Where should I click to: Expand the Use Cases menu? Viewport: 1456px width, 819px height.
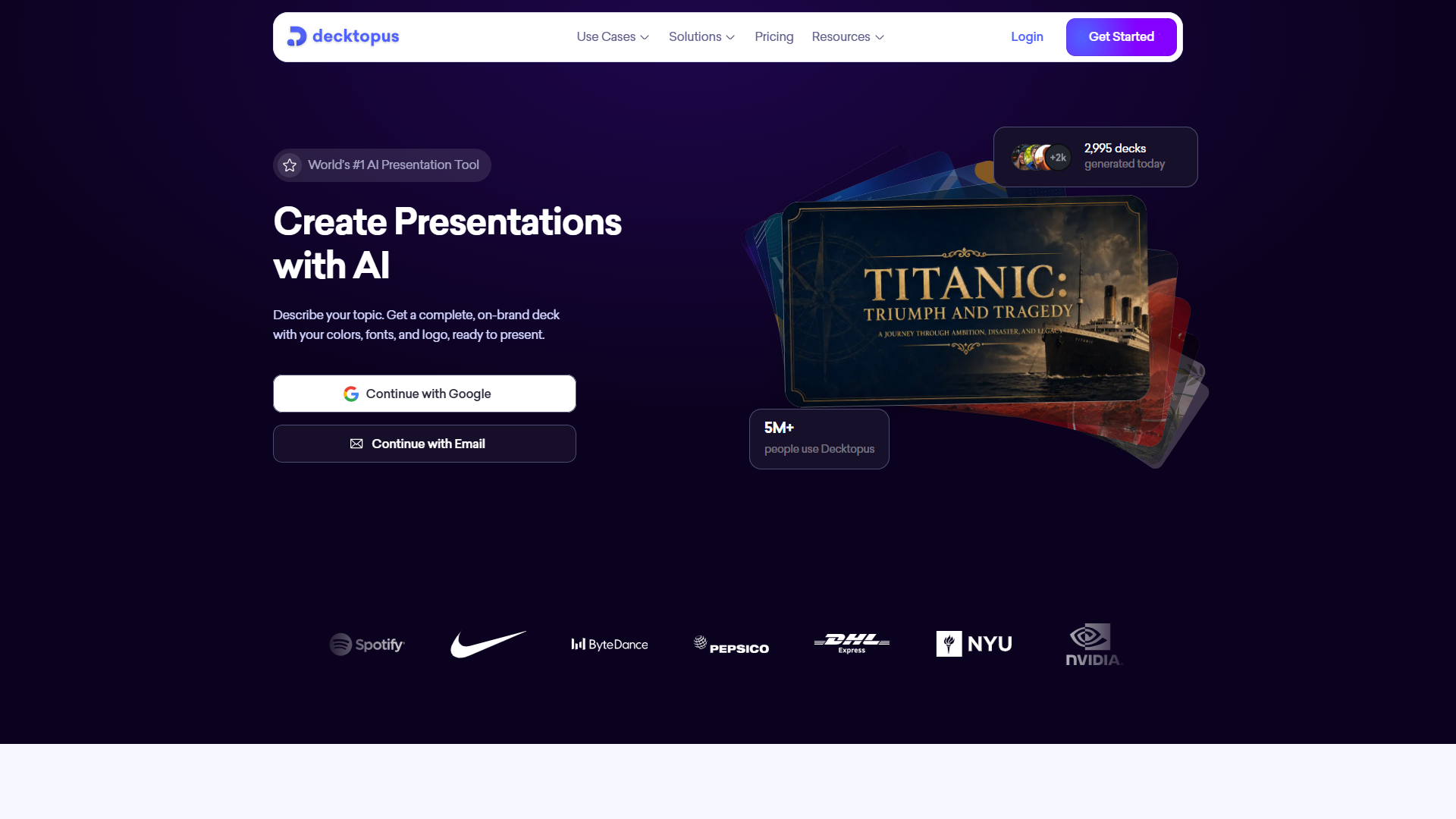pos(613,37)
